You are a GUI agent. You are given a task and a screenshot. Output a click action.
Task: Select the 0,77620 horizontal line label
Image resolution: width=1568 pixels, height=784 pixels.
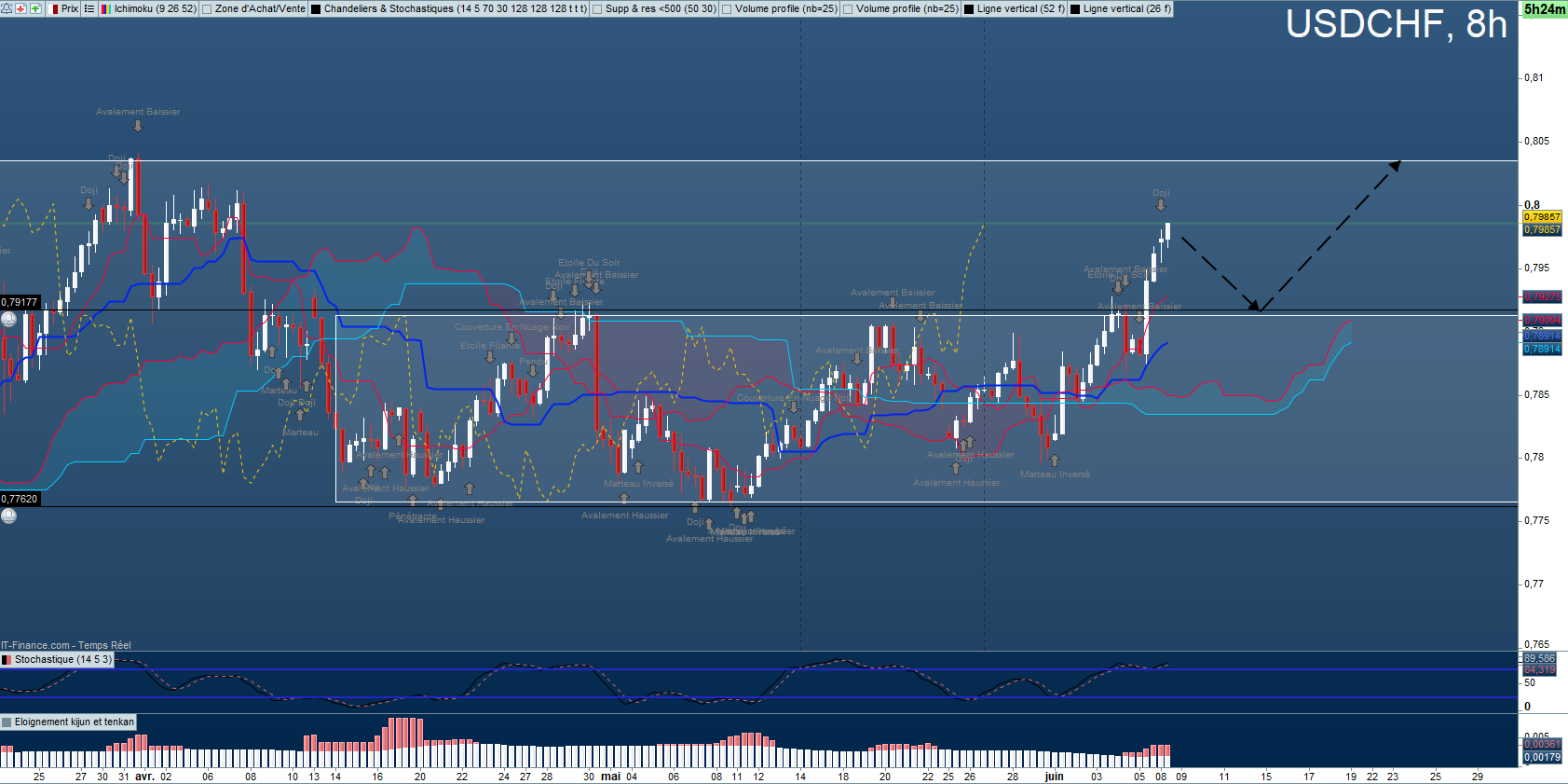(x=20, y=500)
